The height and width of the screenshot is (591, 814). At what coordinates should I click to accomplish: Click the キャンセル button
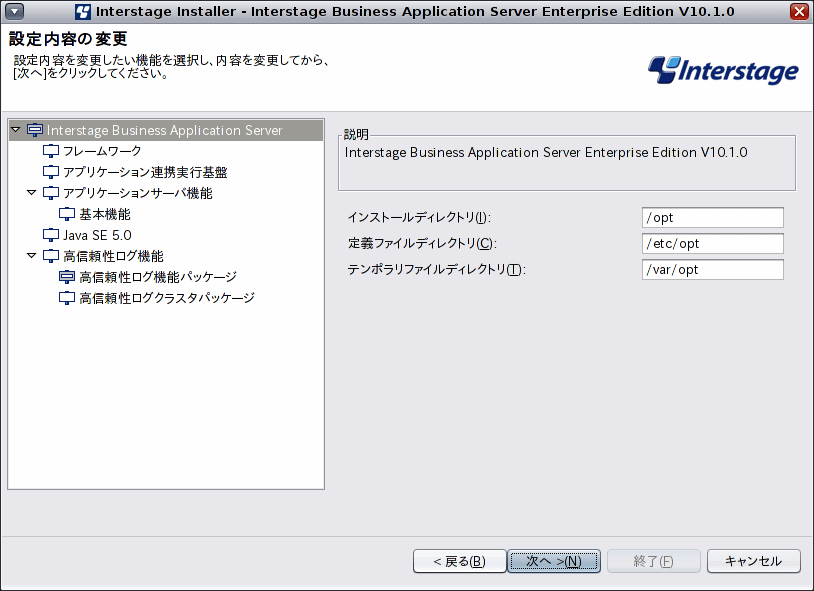[x=754, y=561]
